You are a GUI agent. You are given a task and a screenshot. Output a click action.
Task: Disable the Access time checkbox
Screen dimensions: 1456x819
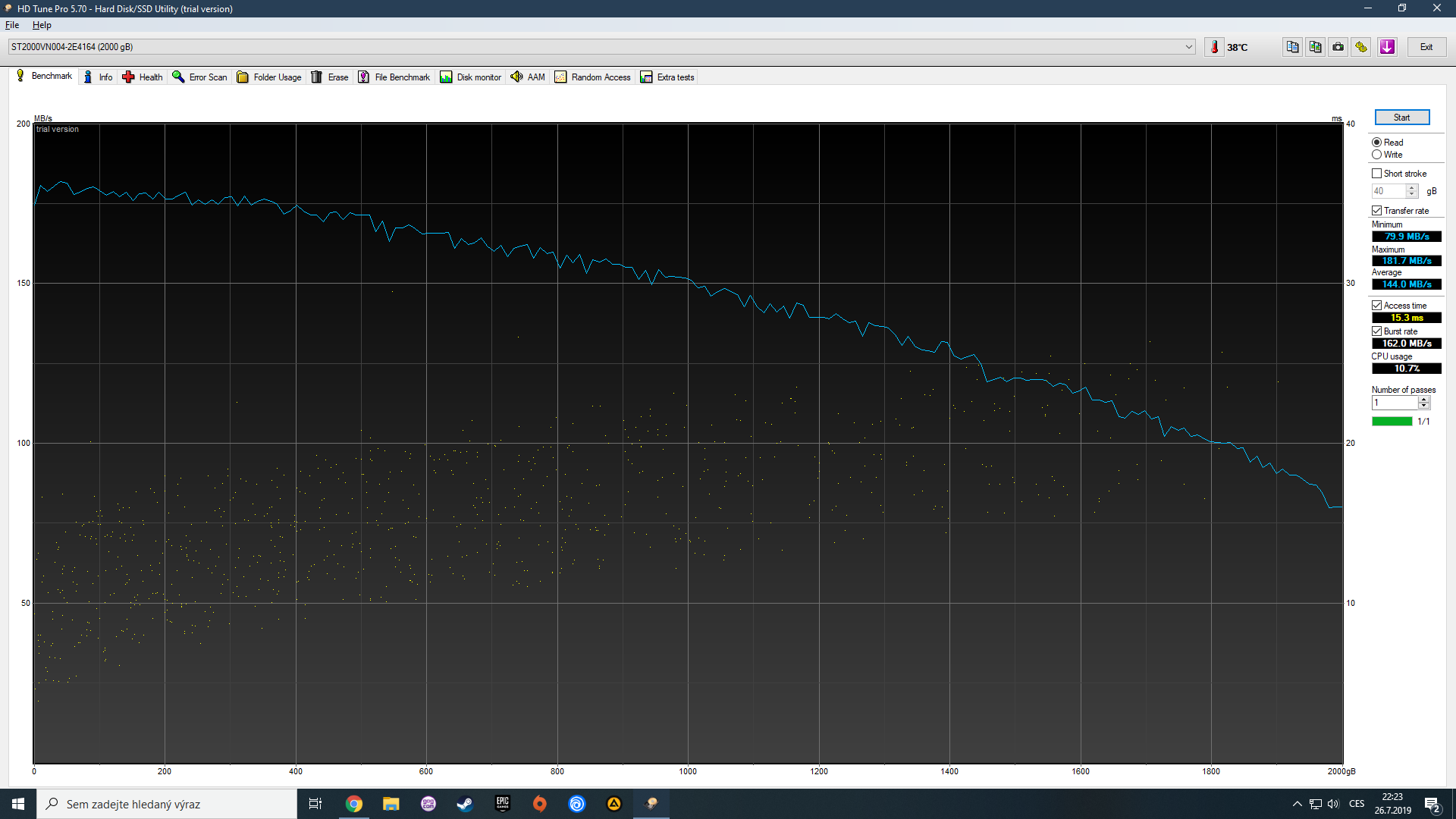tap(1376, 306)
